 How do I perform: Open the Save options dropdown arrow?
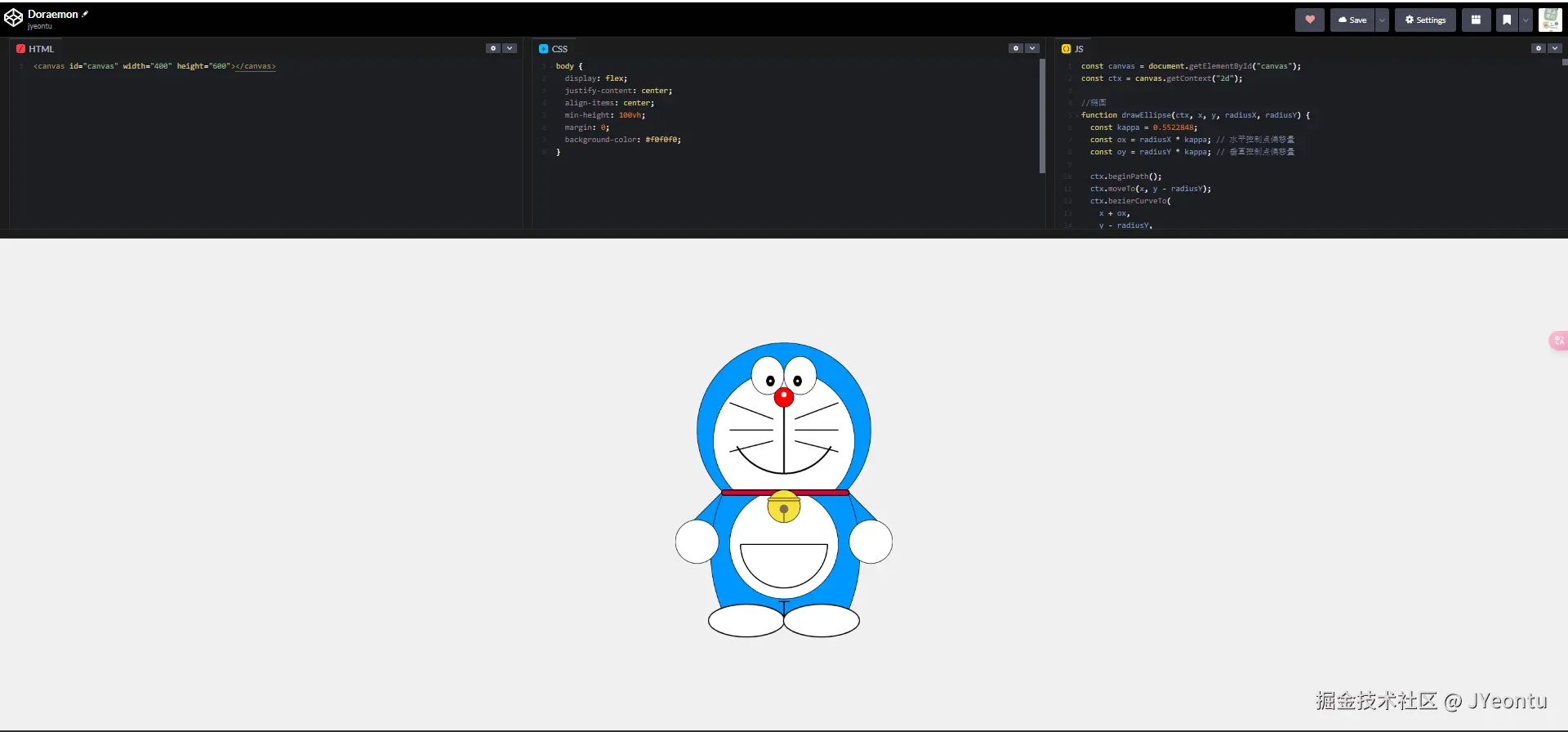pos(1382,20)
